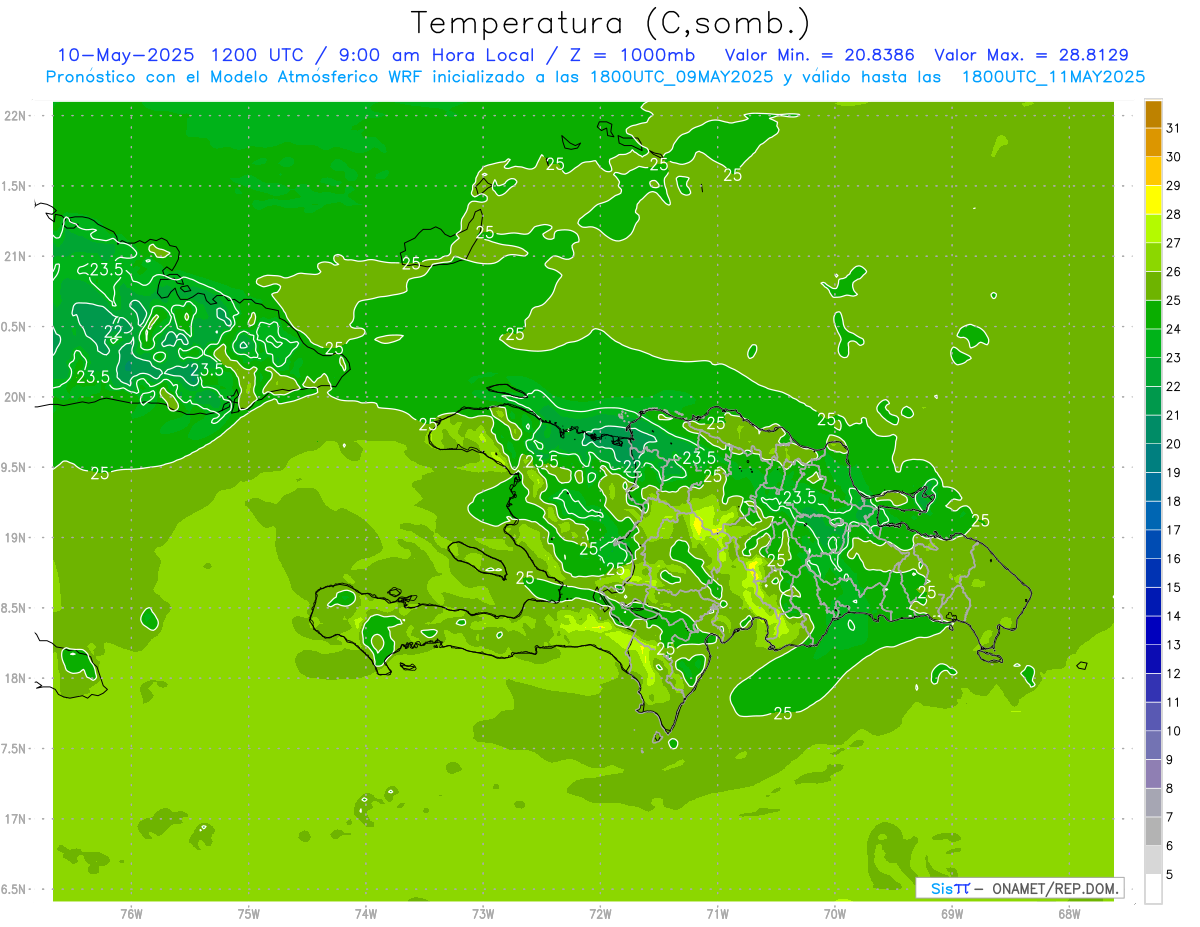Click the 68W longitude label
Viewport: 1200px width, 927px height.
click(x=1069, y=914)
